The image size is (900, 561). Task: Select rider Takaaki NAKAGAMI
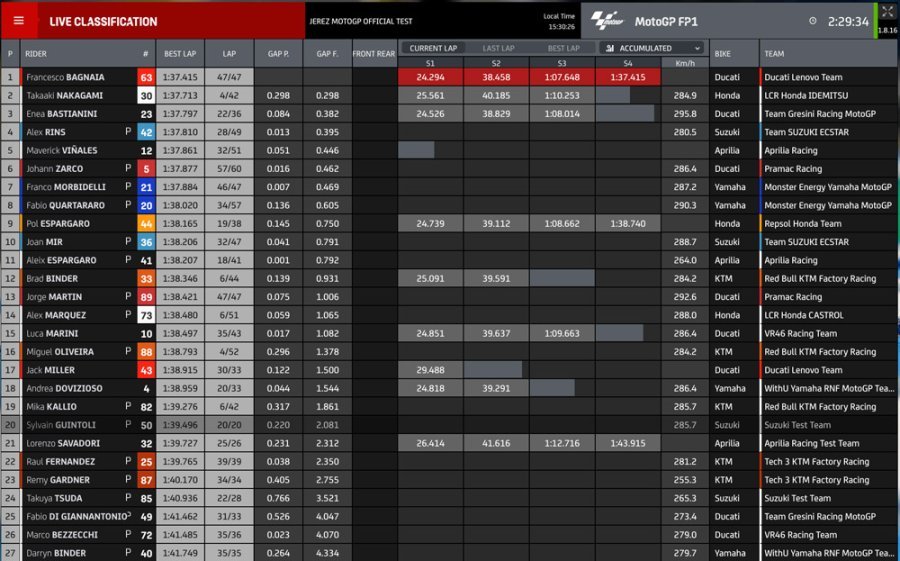[x=64, y=95]
